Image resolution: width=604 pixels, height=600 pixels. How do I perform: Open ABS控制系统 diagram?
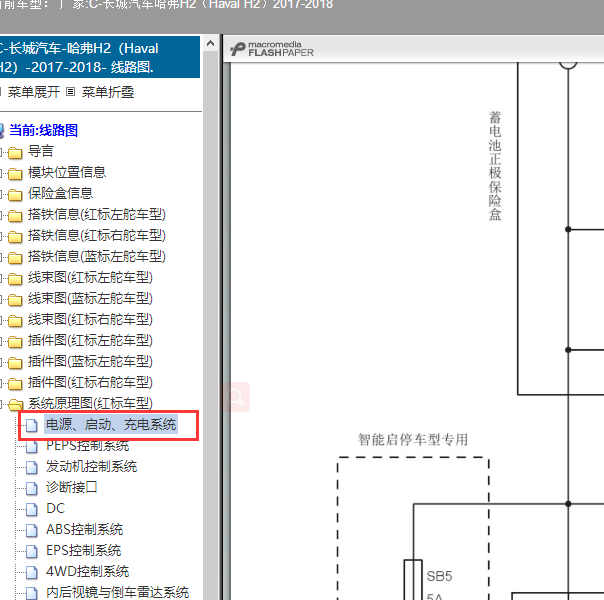tap(84, 529)
